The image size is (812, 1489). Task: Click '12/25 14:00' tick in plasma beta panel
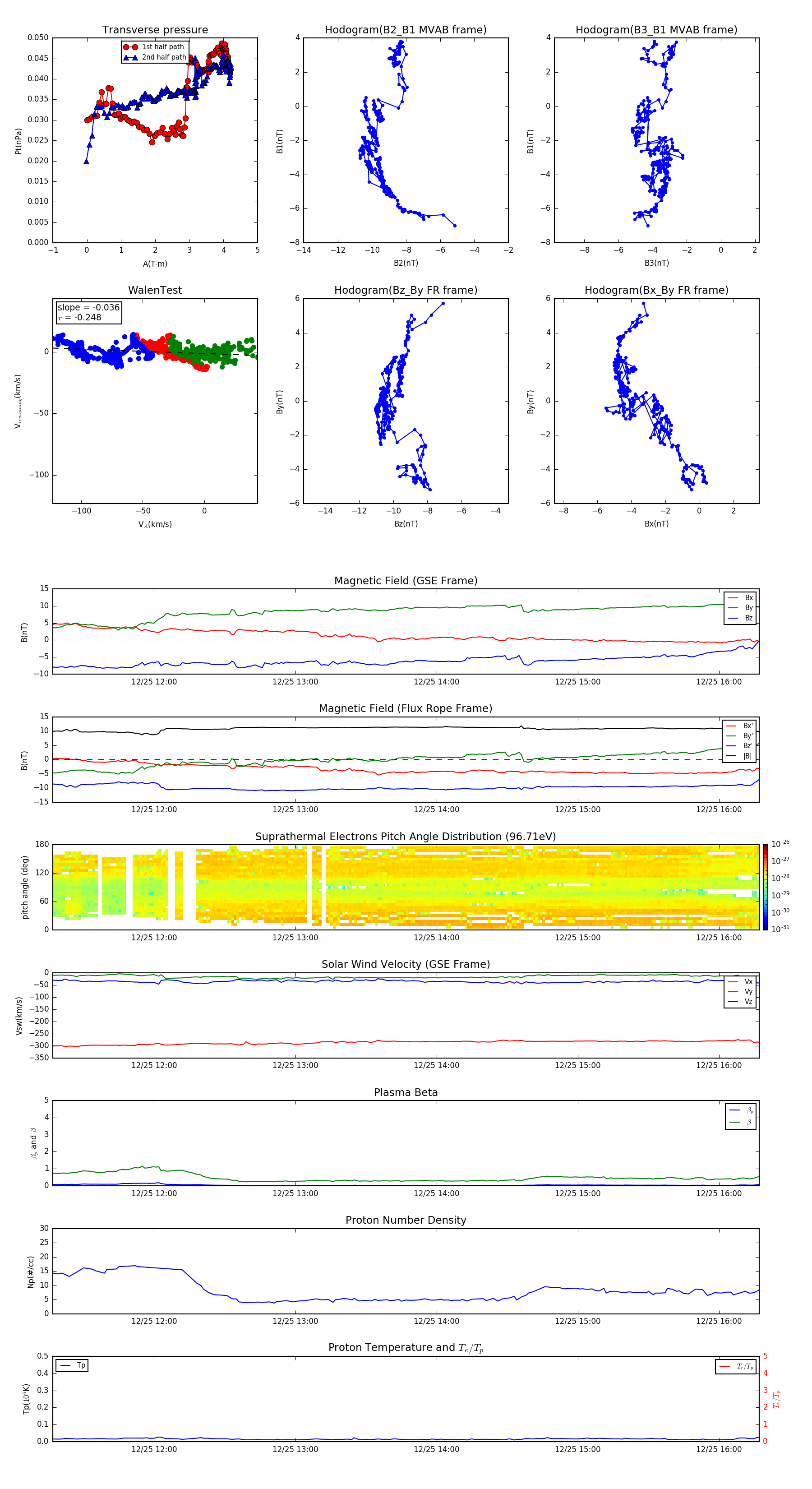tap(436, 1193)
